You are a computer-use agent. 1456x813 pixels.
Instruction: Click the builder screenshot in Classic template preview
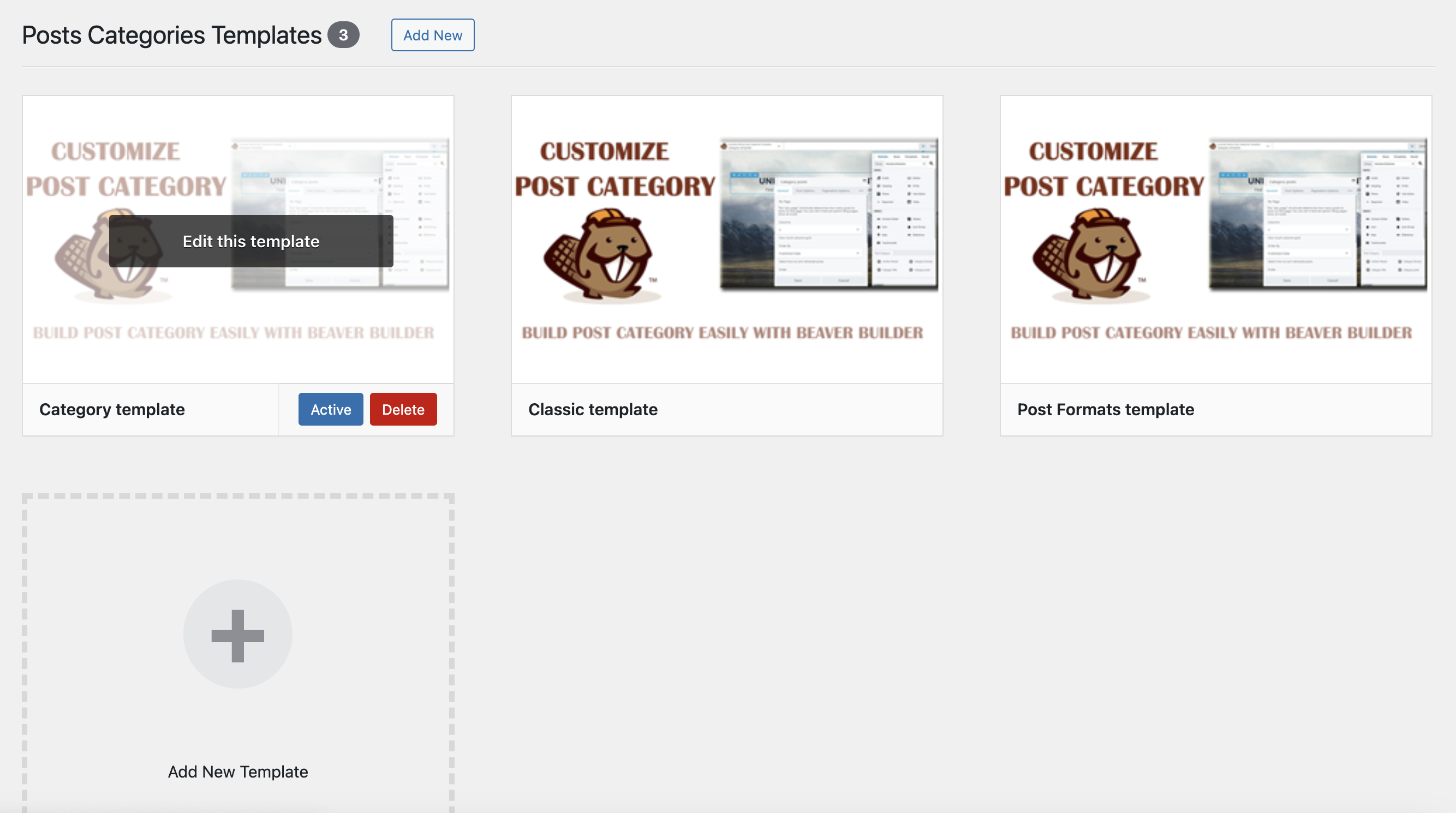tap(828, 214)
